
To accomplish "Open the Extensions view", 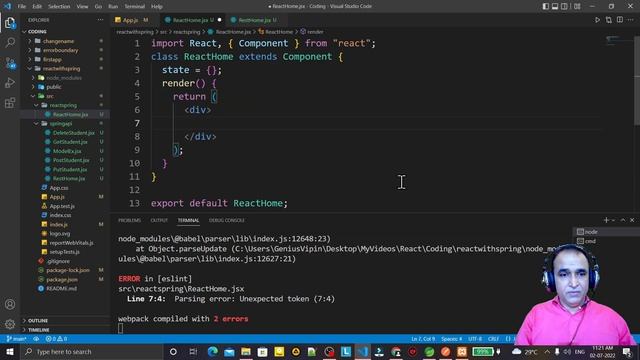I will 10,102.
